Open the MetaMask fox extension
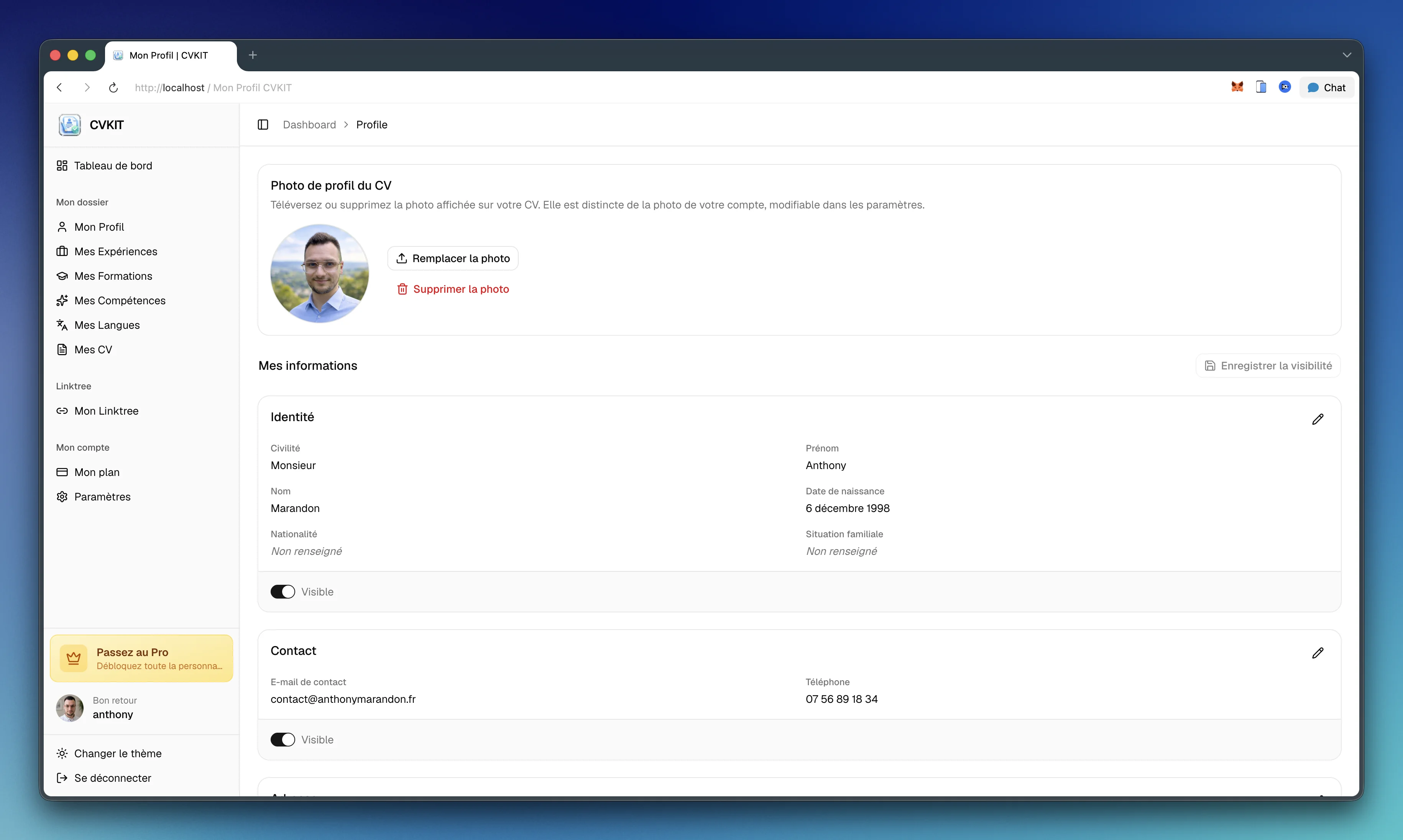The width and height of the screenshot is (1403, 840). pyautogui.click(x=1237, y=87)
